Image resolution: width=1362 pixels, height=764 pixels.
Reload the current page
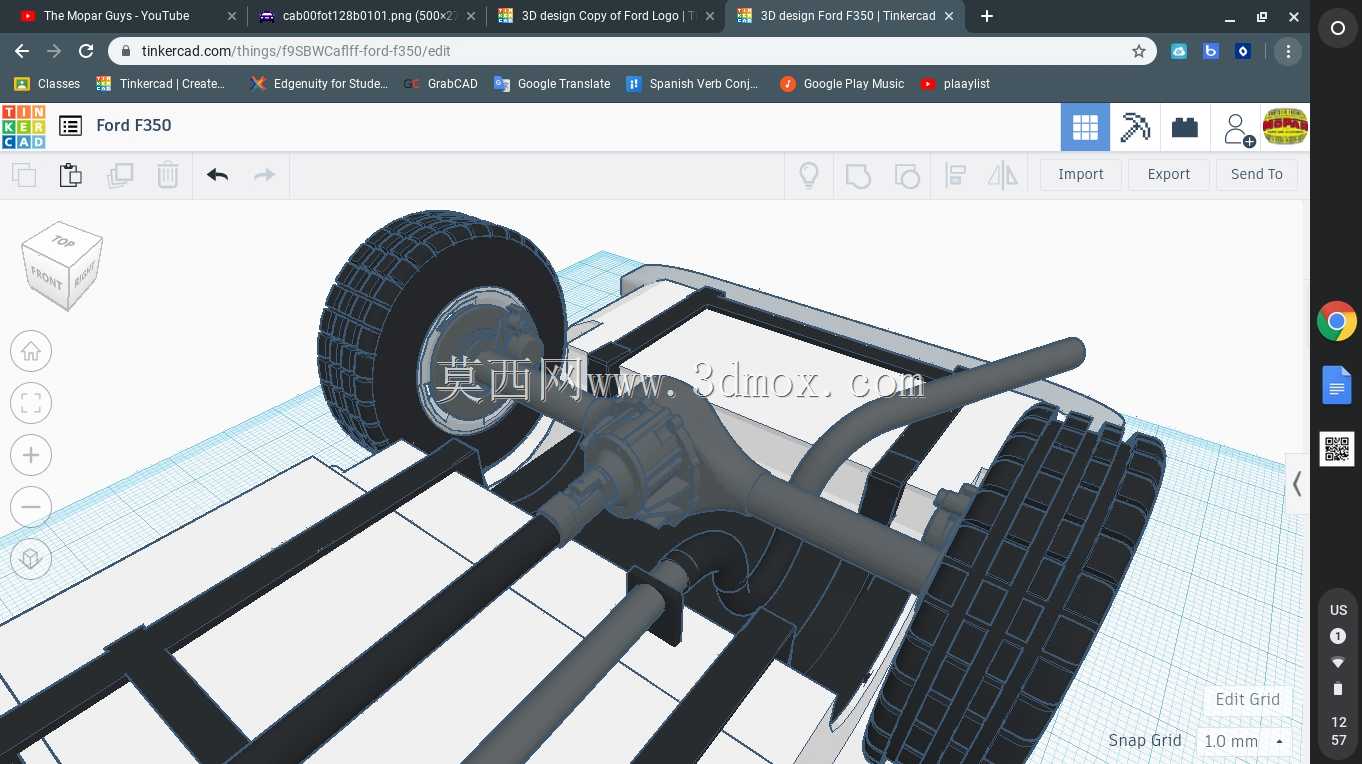[x=86, y=51]
